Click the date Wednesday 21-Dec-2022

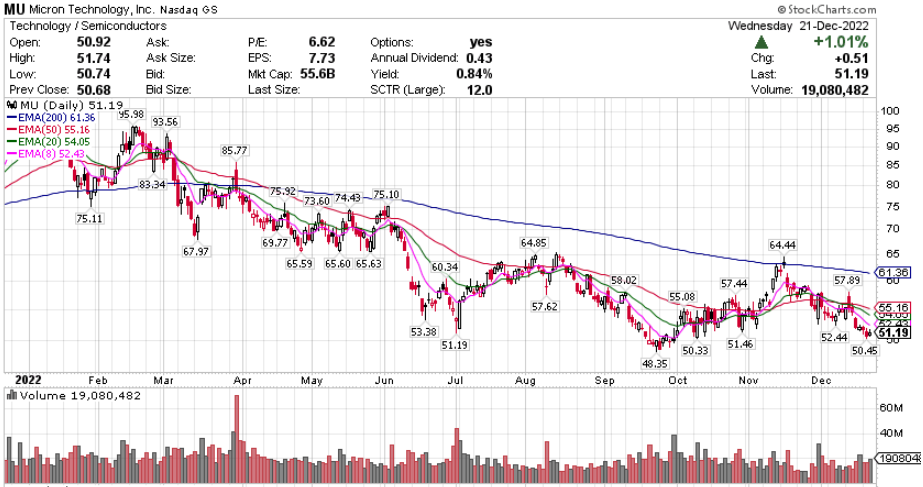[x=798, y=26]
